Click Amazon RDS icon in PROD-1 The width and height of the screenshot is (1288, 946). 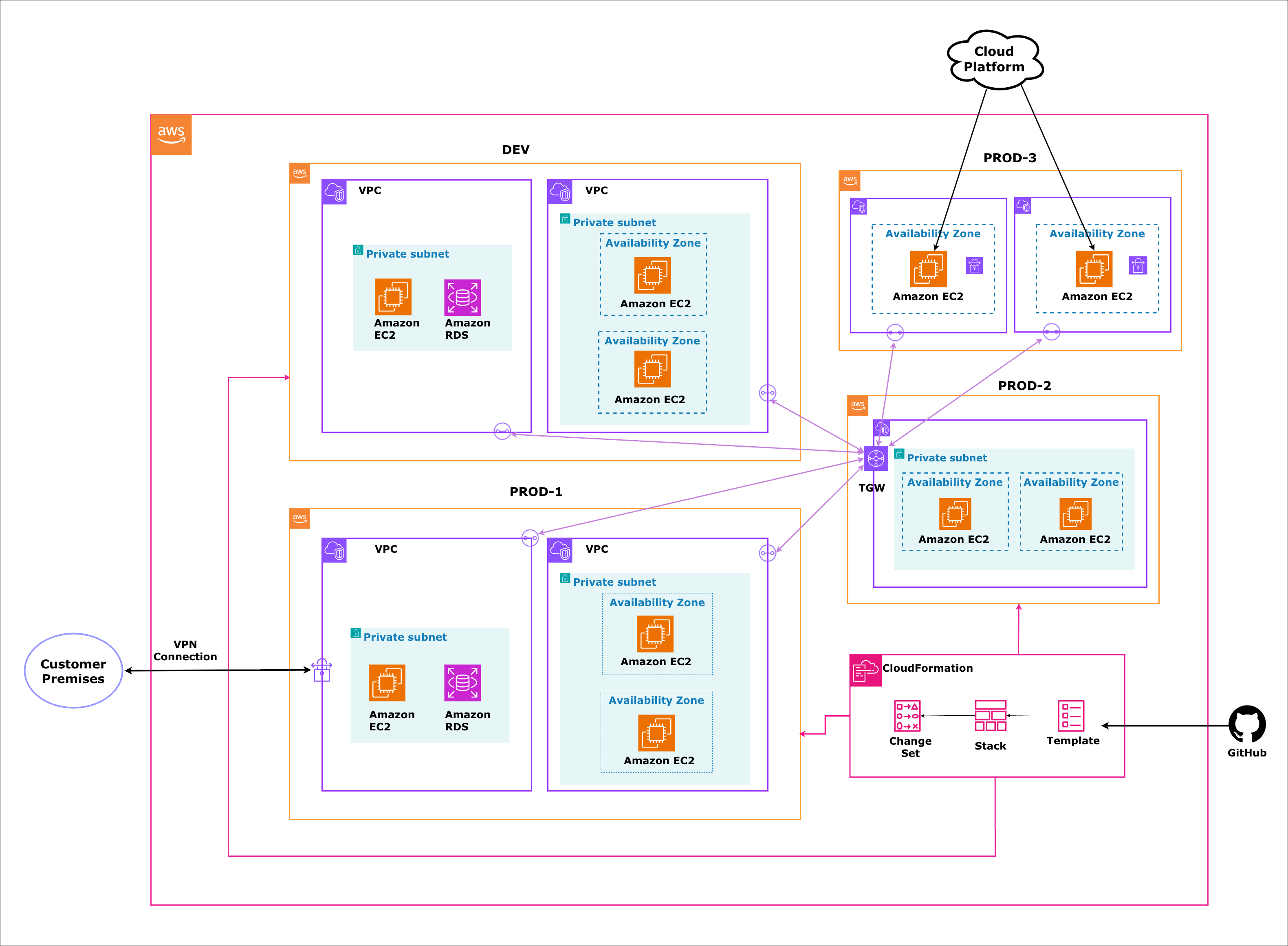tap(462, 683)
